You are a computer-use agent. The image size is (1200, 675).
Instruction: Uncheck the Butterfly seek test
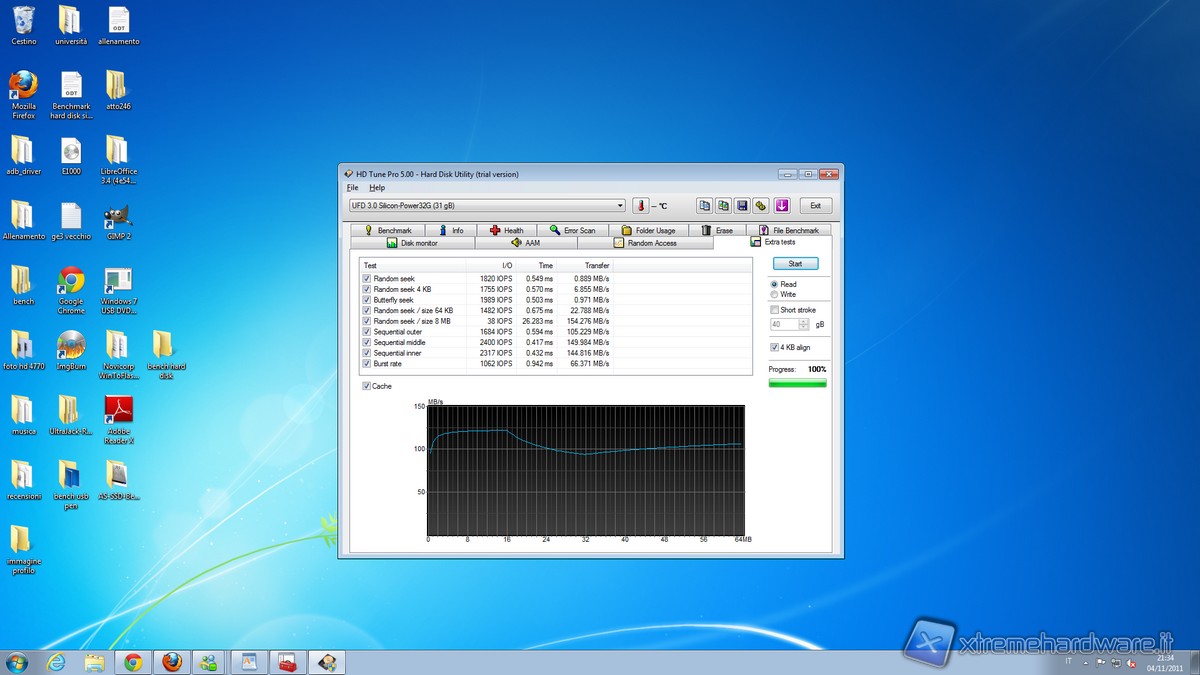pyautogui.click(x=367, y=300)
